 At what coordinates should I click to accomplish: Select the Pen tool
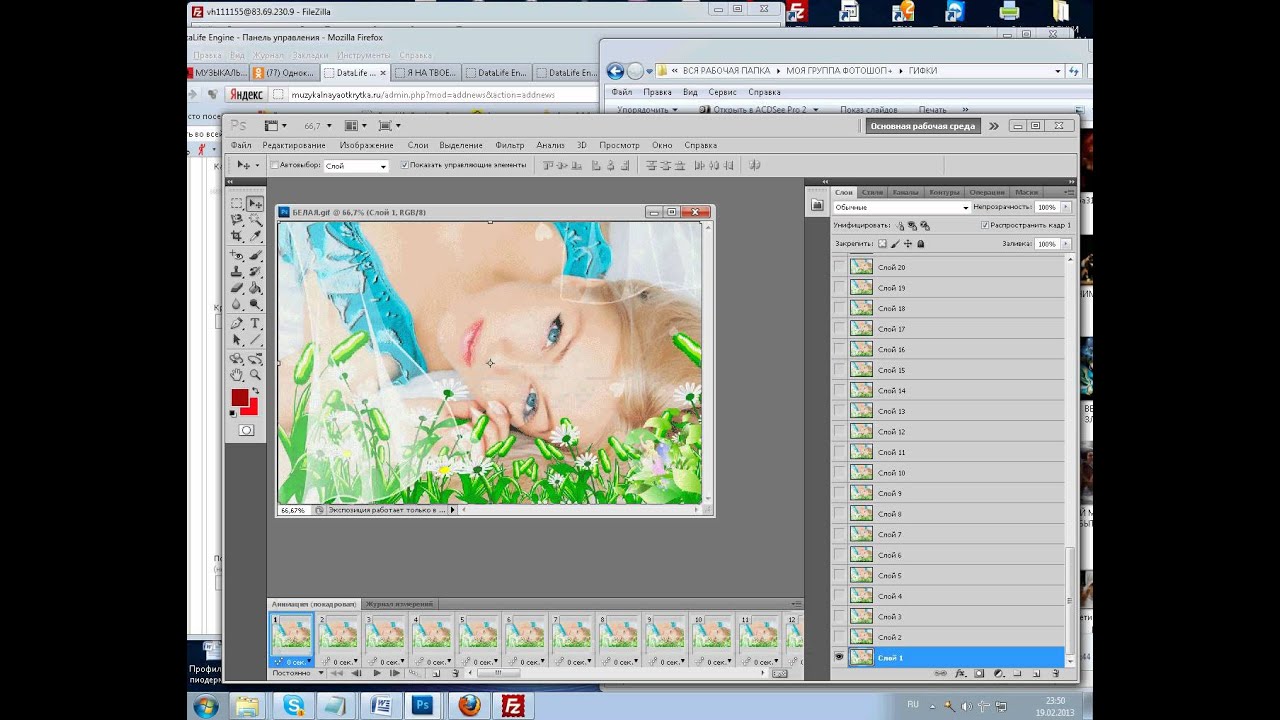(x=237, y=324)
